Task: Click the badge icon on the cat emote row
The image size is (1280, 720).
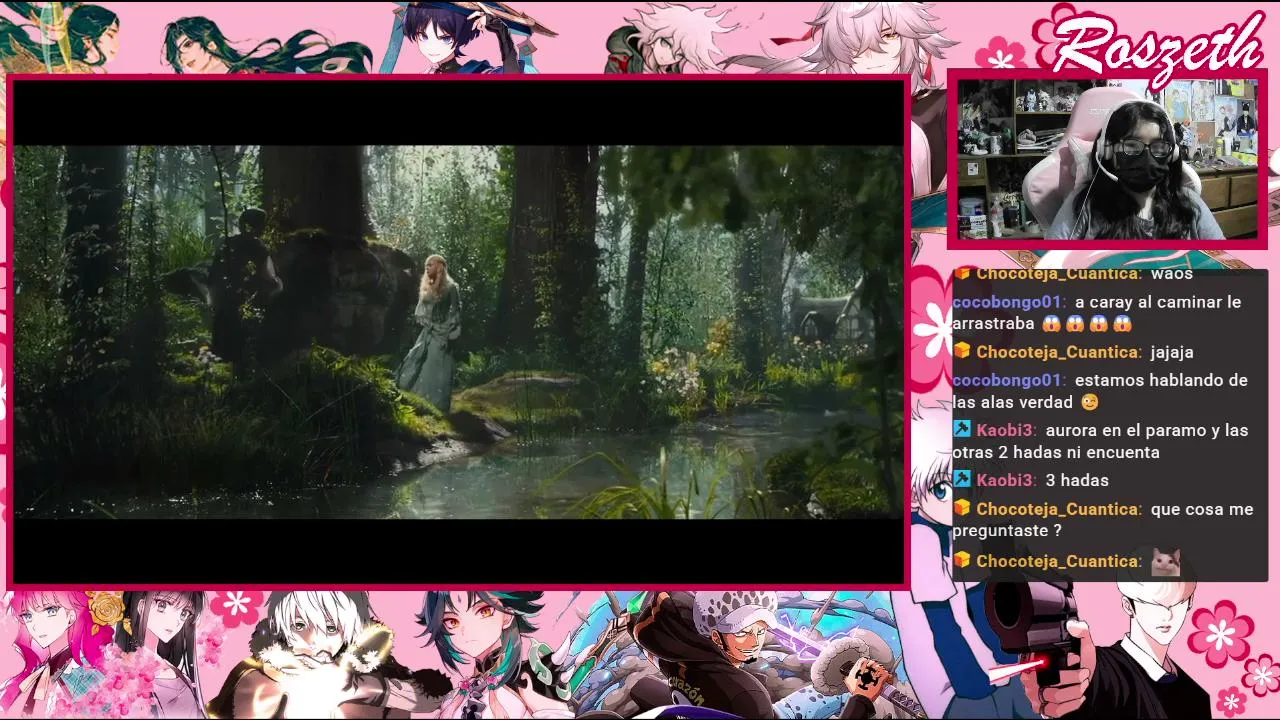Action: click(x=962, y=560)
